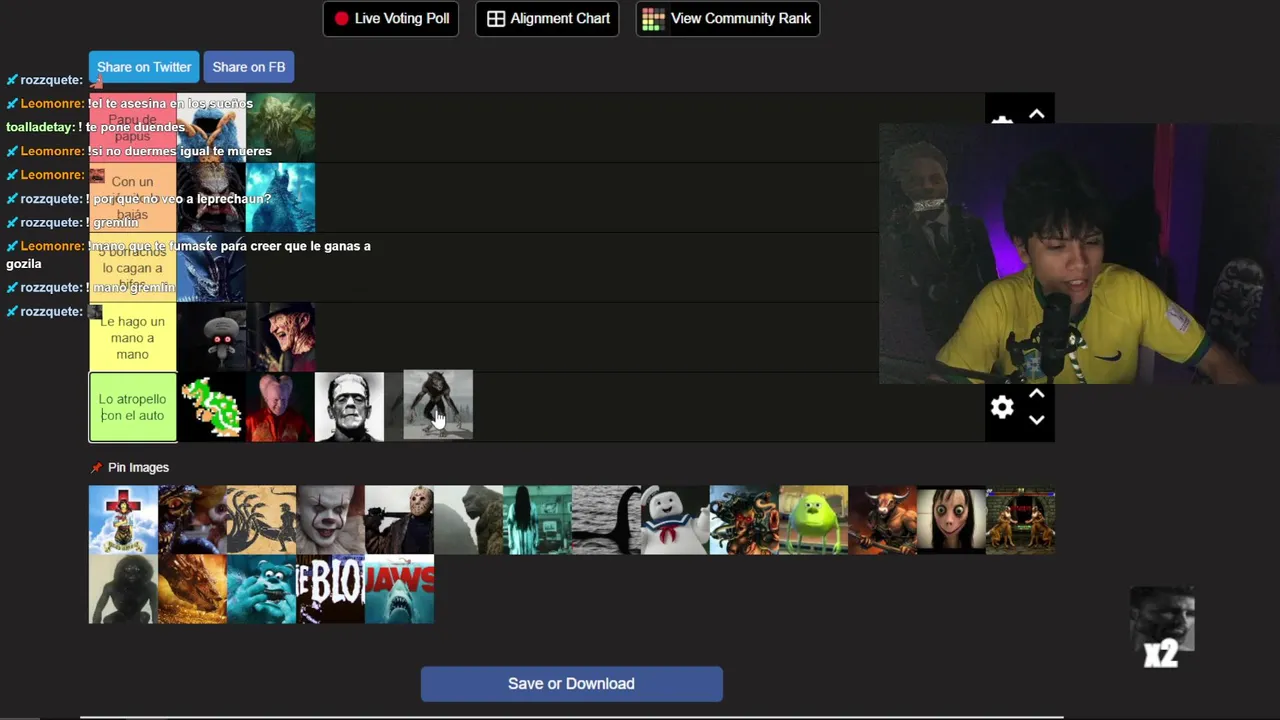
Task: Pick the dark Bigfoot ape image
Action: (123, 589)
